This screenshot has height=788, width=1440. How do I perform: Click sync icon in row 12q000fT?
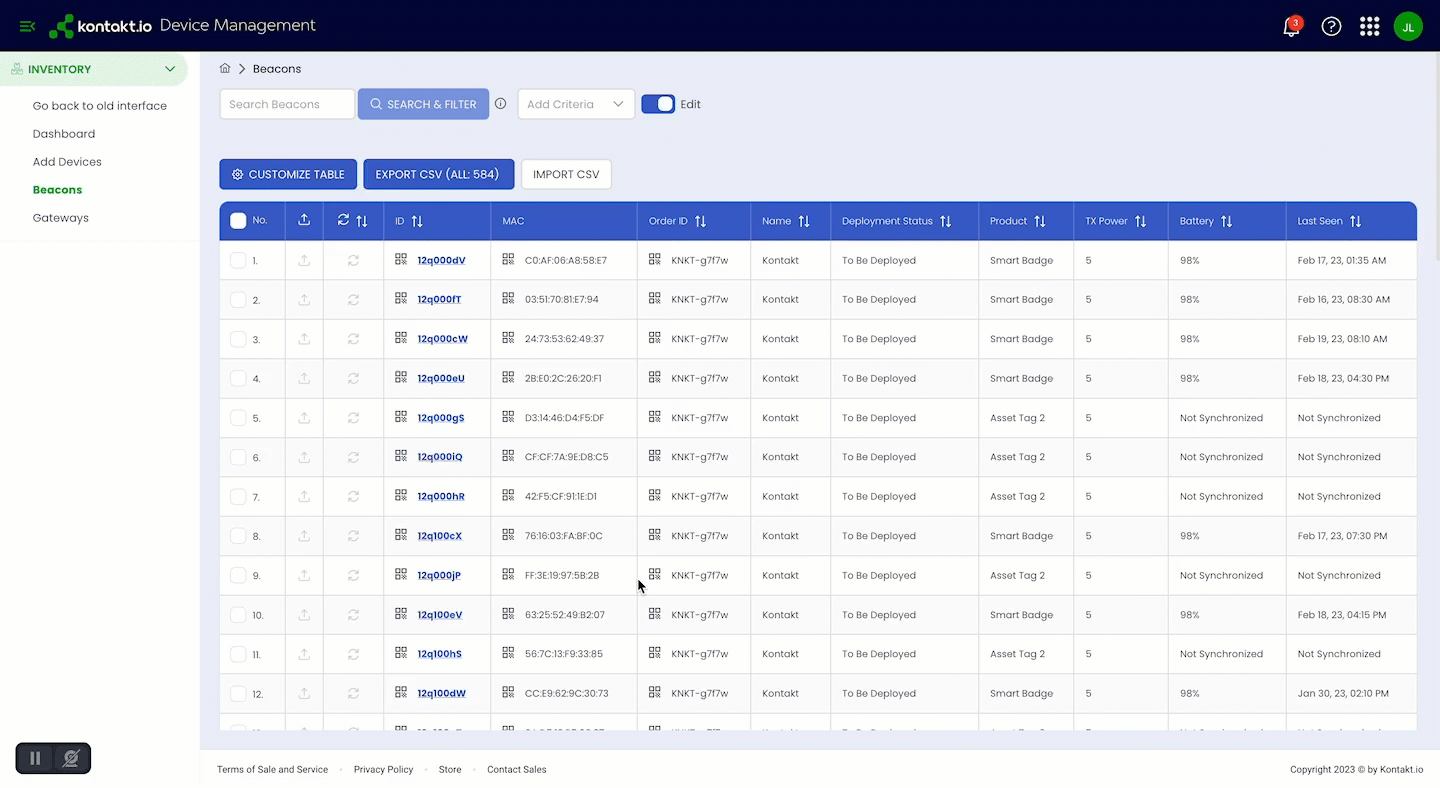[353, 299]
